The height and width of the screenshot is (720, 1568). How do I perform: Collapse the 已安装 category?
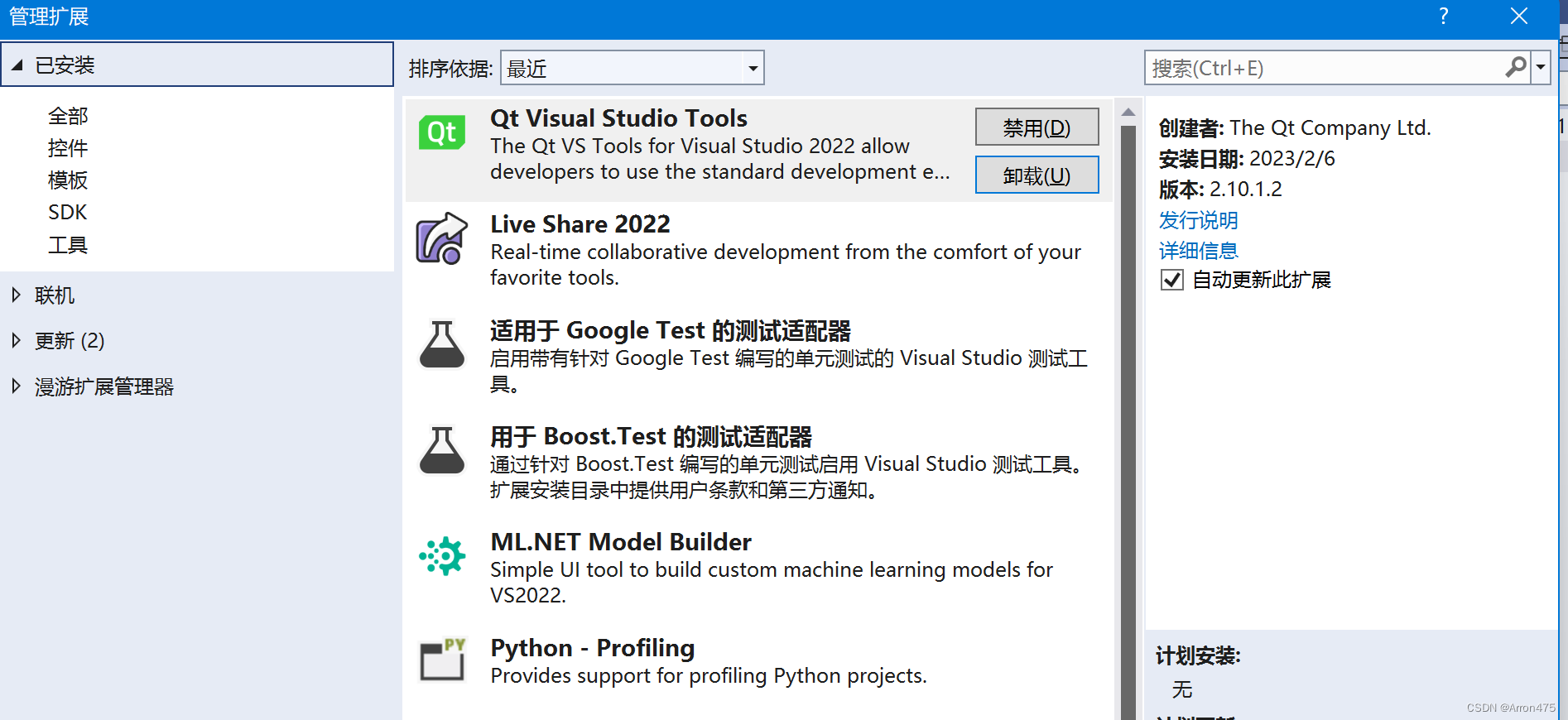pyautogui.click(x=17, y=65)
